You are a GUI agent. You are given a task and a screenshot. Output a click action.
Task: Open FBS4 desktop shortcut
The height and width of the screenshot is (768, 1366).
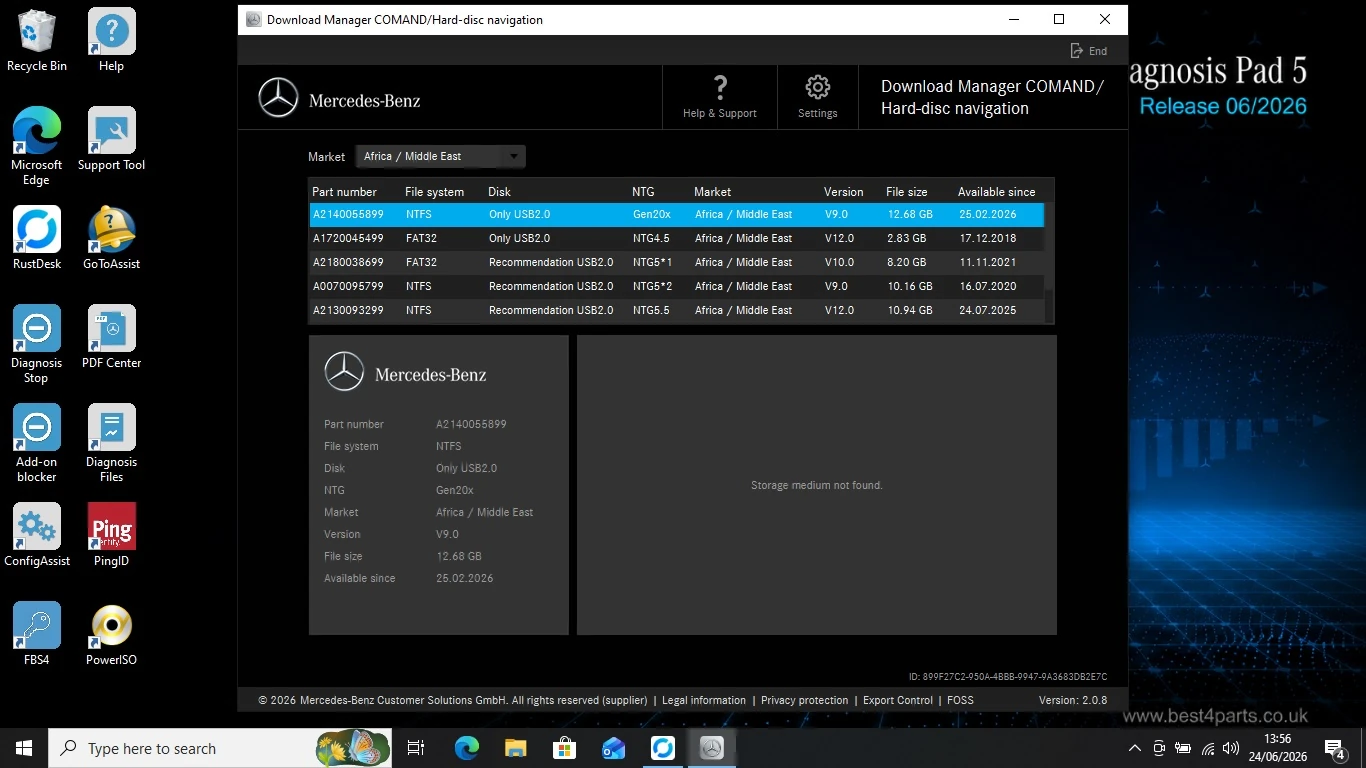pos(37,634)
